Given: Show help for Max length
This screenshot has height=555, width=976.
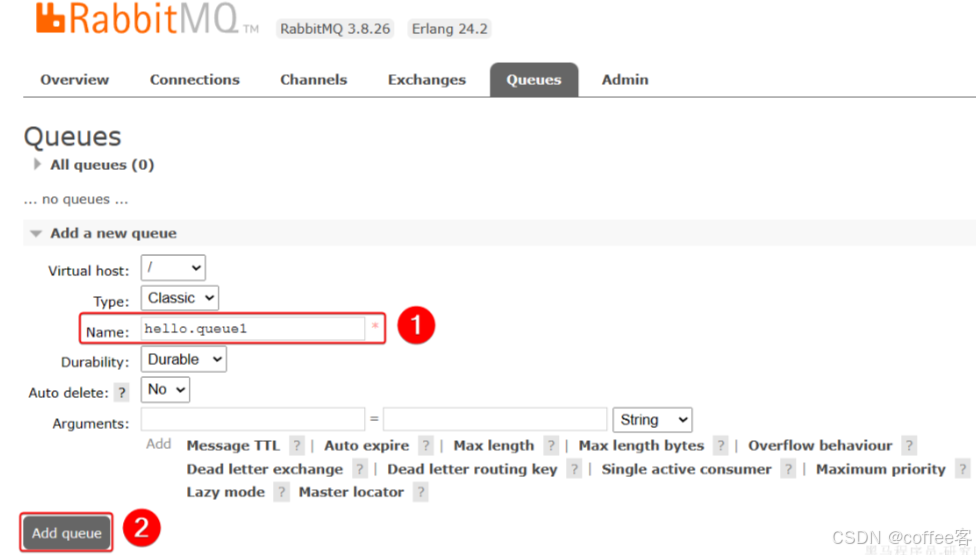Looking at the screenshot, I should [x=551, y=445].
